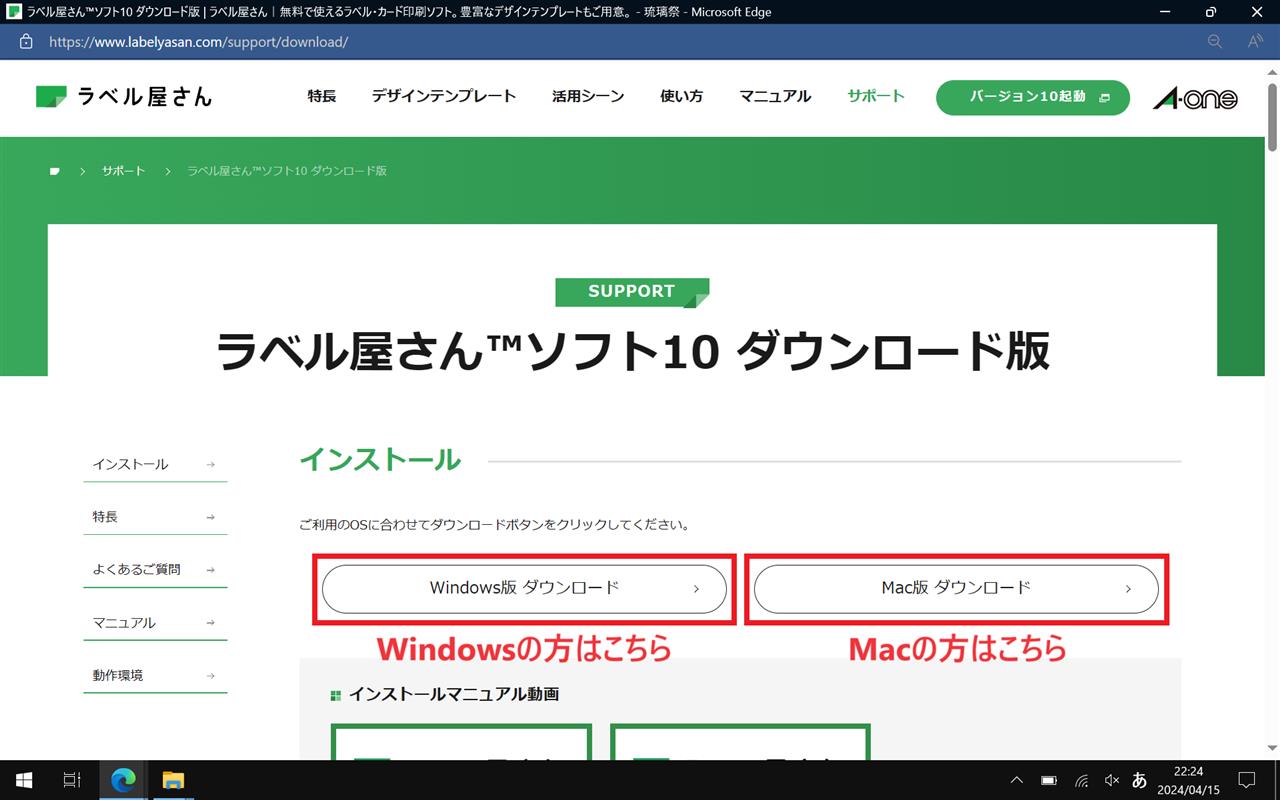Click the インストール section heading

click(x=380, y=460)
